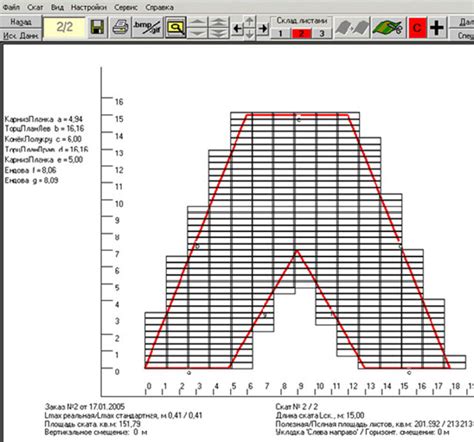Image resolution: width=474 pixels, height=442 pixels.
Task: Open the Вид menu
Action: point(57,7)
